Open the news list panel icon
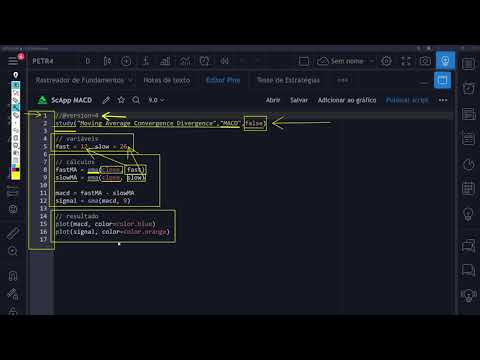 point(468,114)
